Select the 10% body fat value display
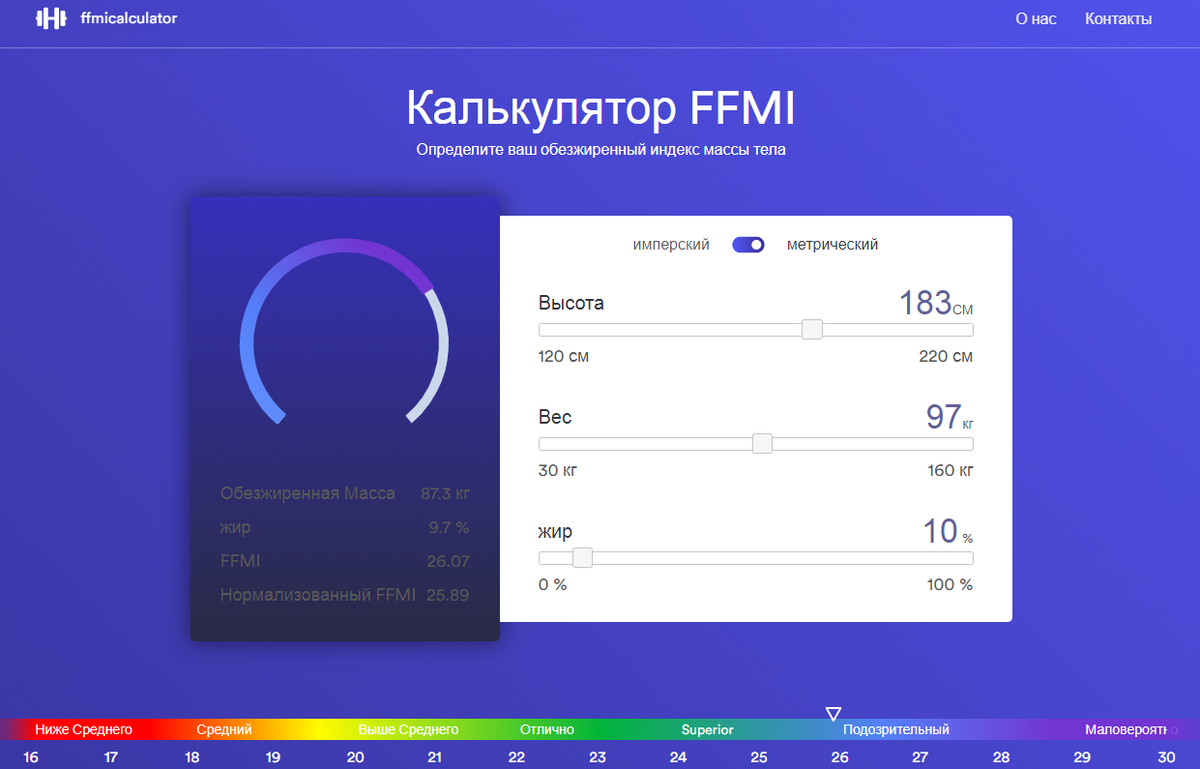The image size is (1200, 769). click(x=940, y=531)
